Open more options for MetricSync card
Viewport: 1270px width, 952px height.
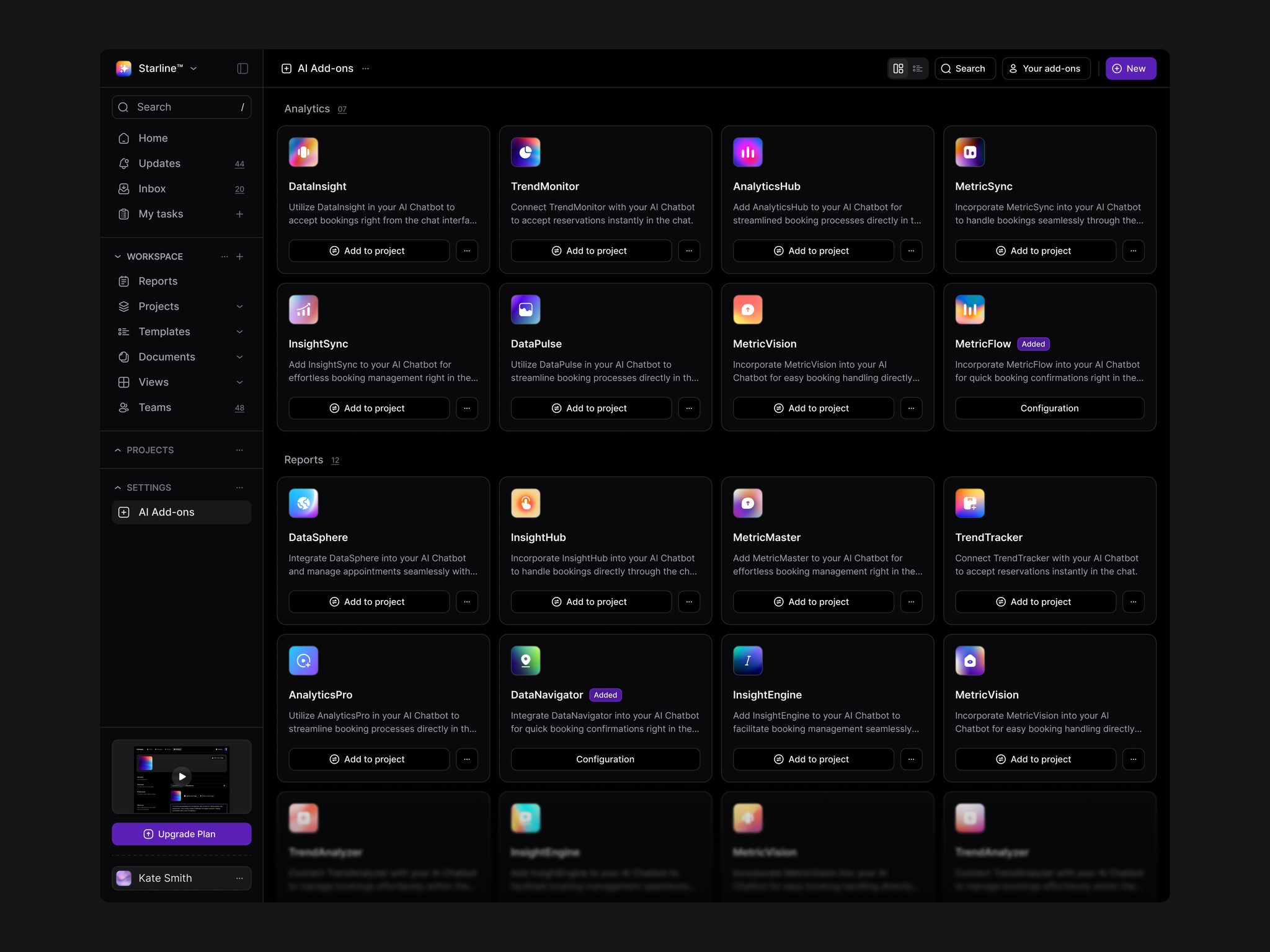pos(1133,250)
